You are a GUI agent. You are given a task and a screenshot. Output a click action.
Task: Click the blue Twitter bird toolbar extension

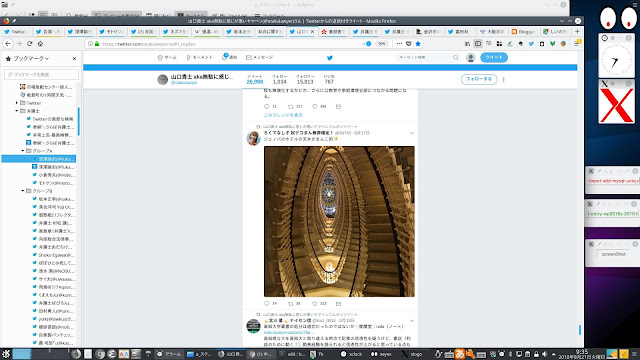click(531, 44)
